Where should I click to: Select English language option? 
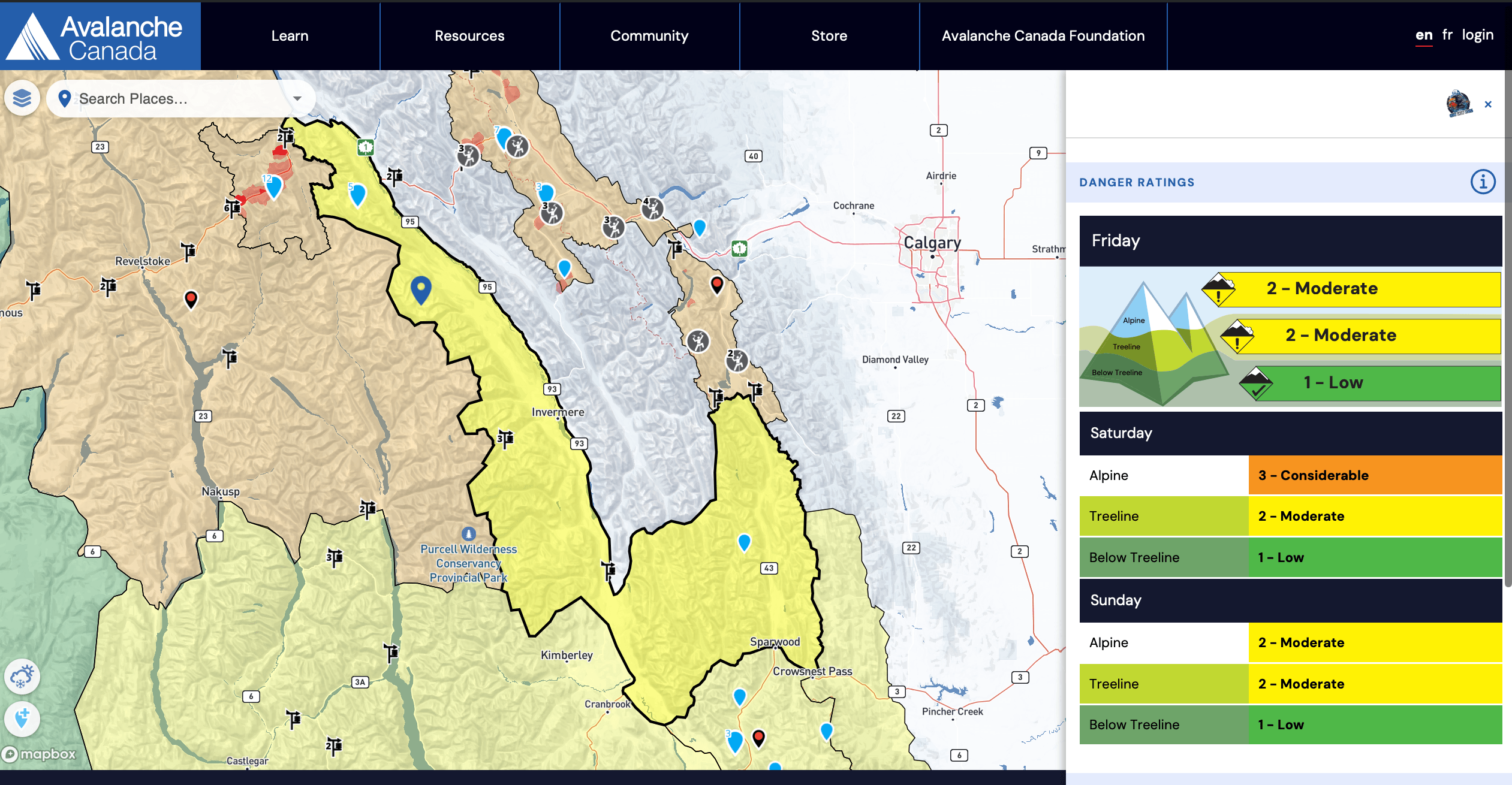pos(1424,35)
